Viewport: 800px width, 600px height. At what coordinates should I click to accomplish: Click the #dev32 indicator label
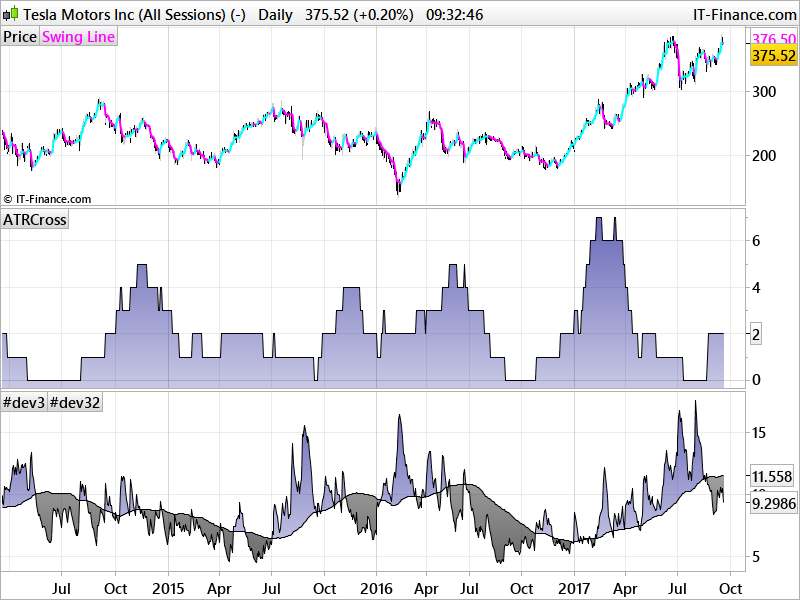point(75,403)
